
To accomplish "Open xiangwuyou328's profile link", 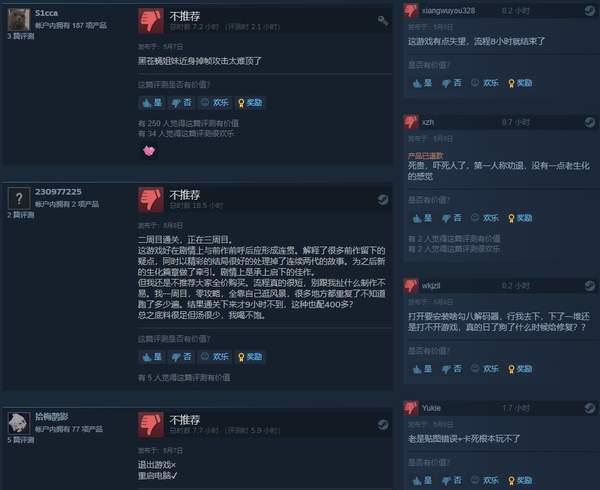I will pyautogui.click(x=448, y=11).
